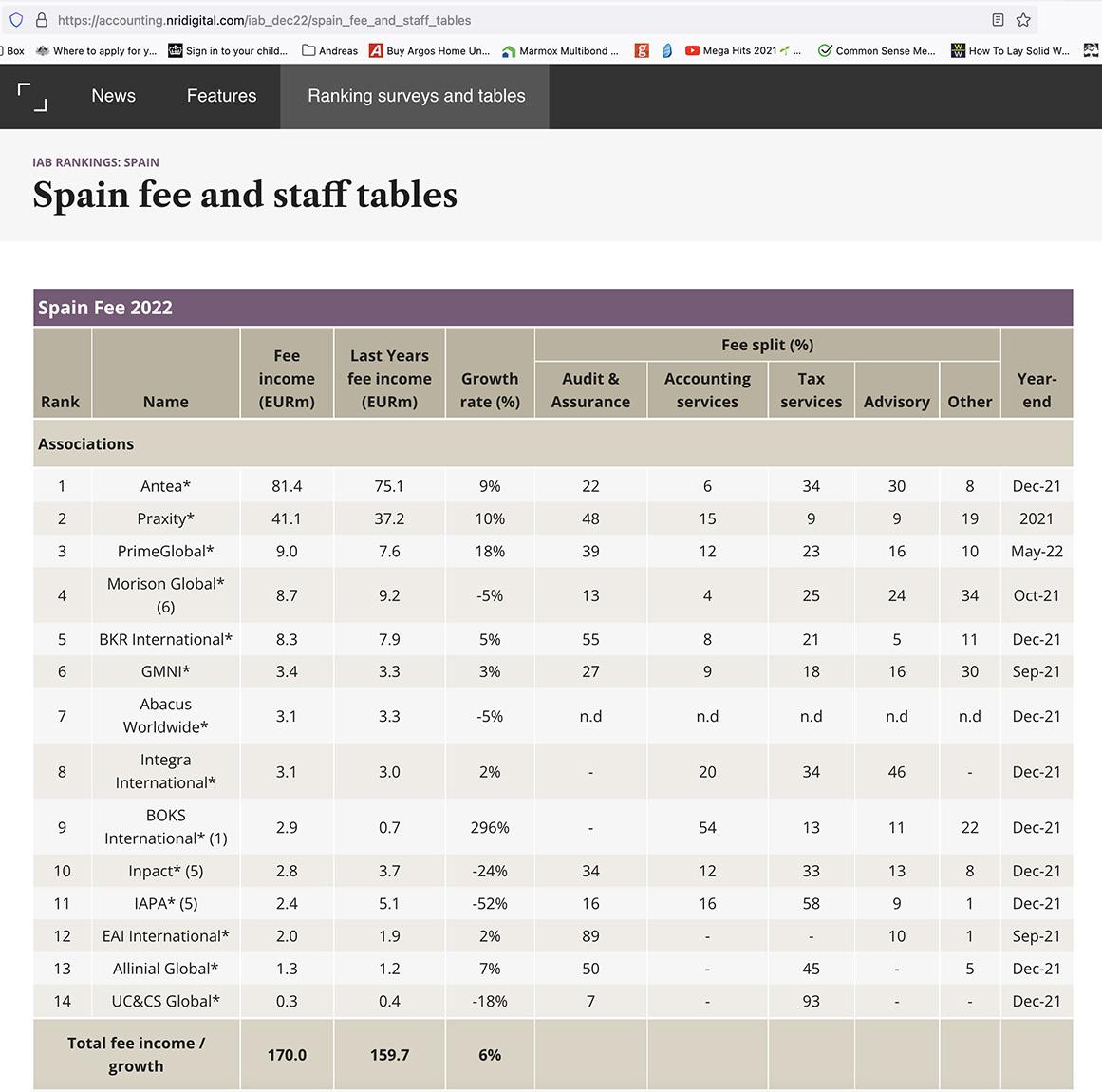Select the 'Antea*' name cell

click(x=166, y=486)
